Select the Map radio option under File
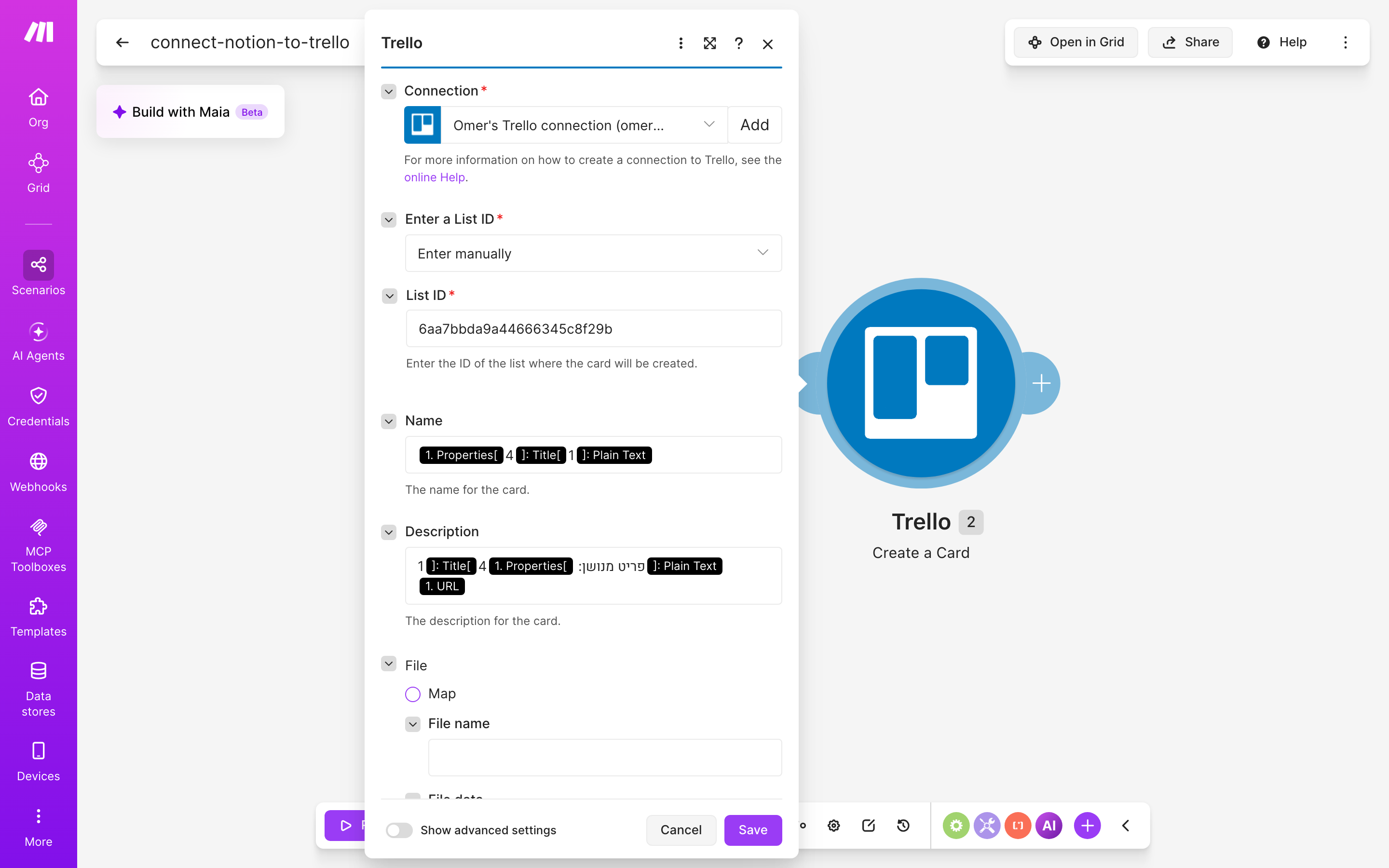The image size is (1389, 868). point(413,694)
